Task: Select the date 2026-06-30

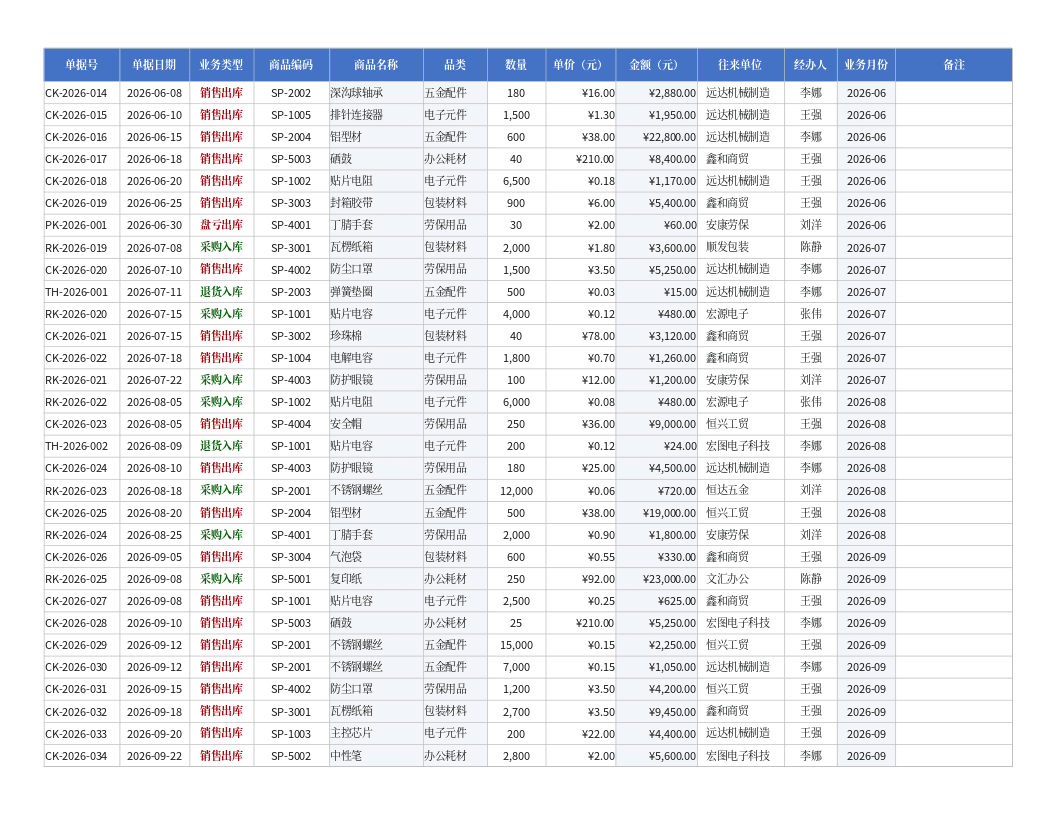Action: (x=154, y=225)
